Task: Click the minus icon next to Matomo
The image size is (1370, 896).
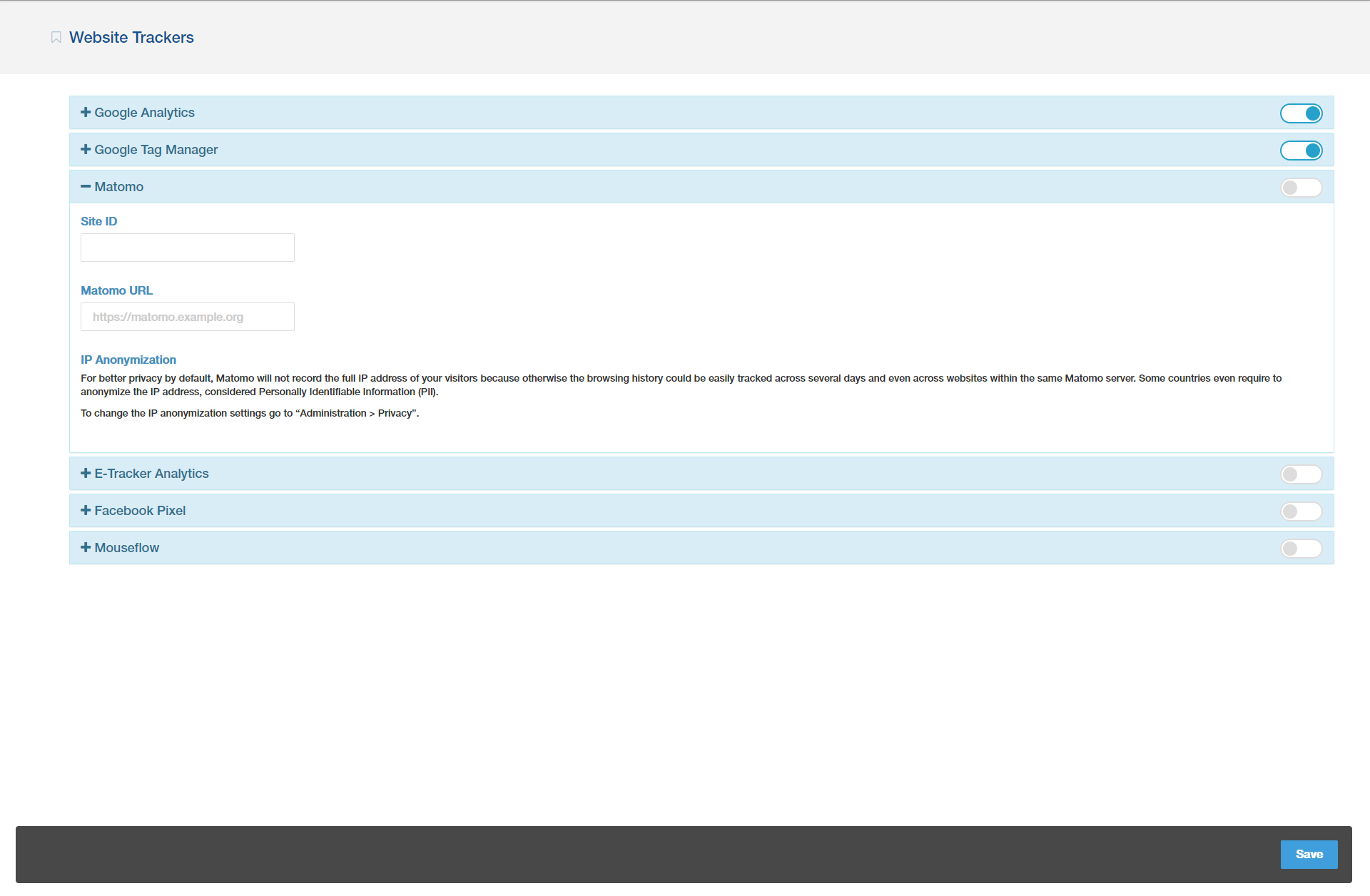Action: 86,186
